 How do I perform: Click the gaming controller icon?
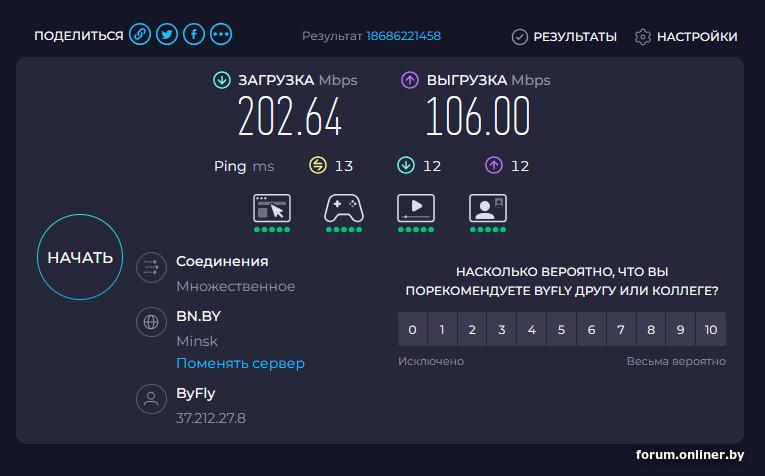click(x=344, y=208)
